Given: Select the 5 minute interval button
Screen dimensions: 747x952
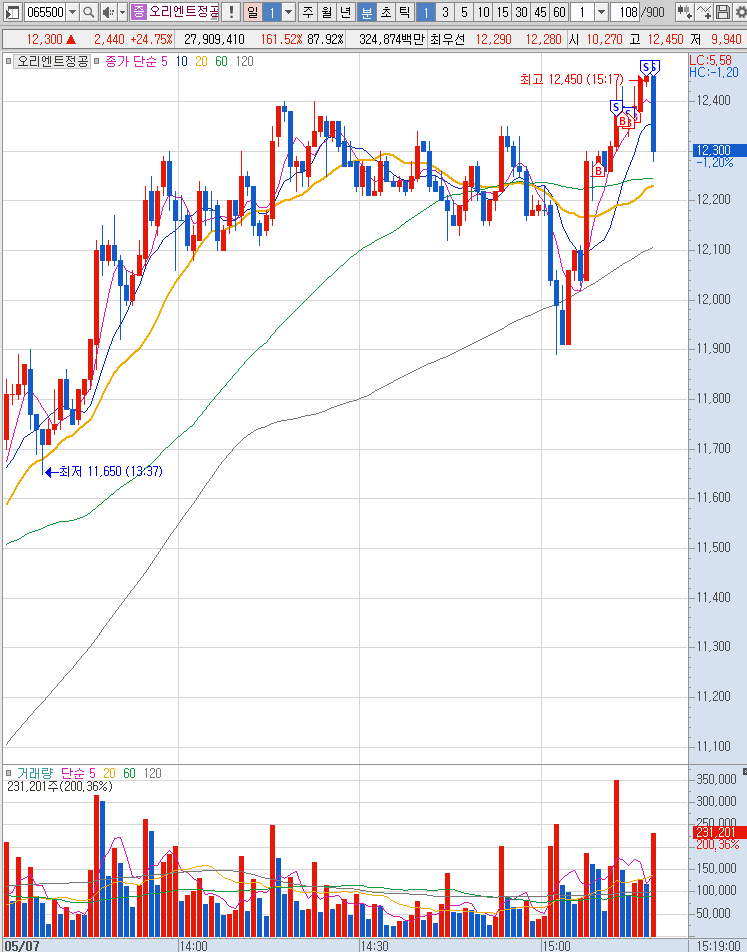Looking at the screenshot, I should tap(464, 12).
